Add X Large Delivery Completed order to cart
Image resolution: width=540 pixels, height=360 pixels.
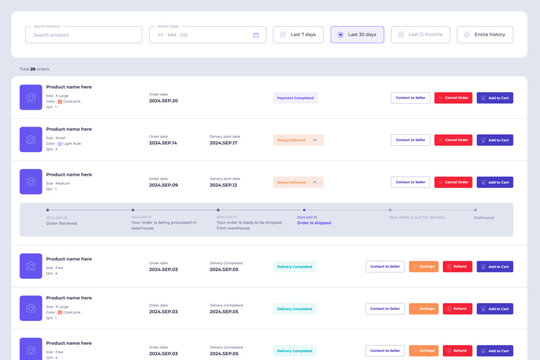coord(495,309)
